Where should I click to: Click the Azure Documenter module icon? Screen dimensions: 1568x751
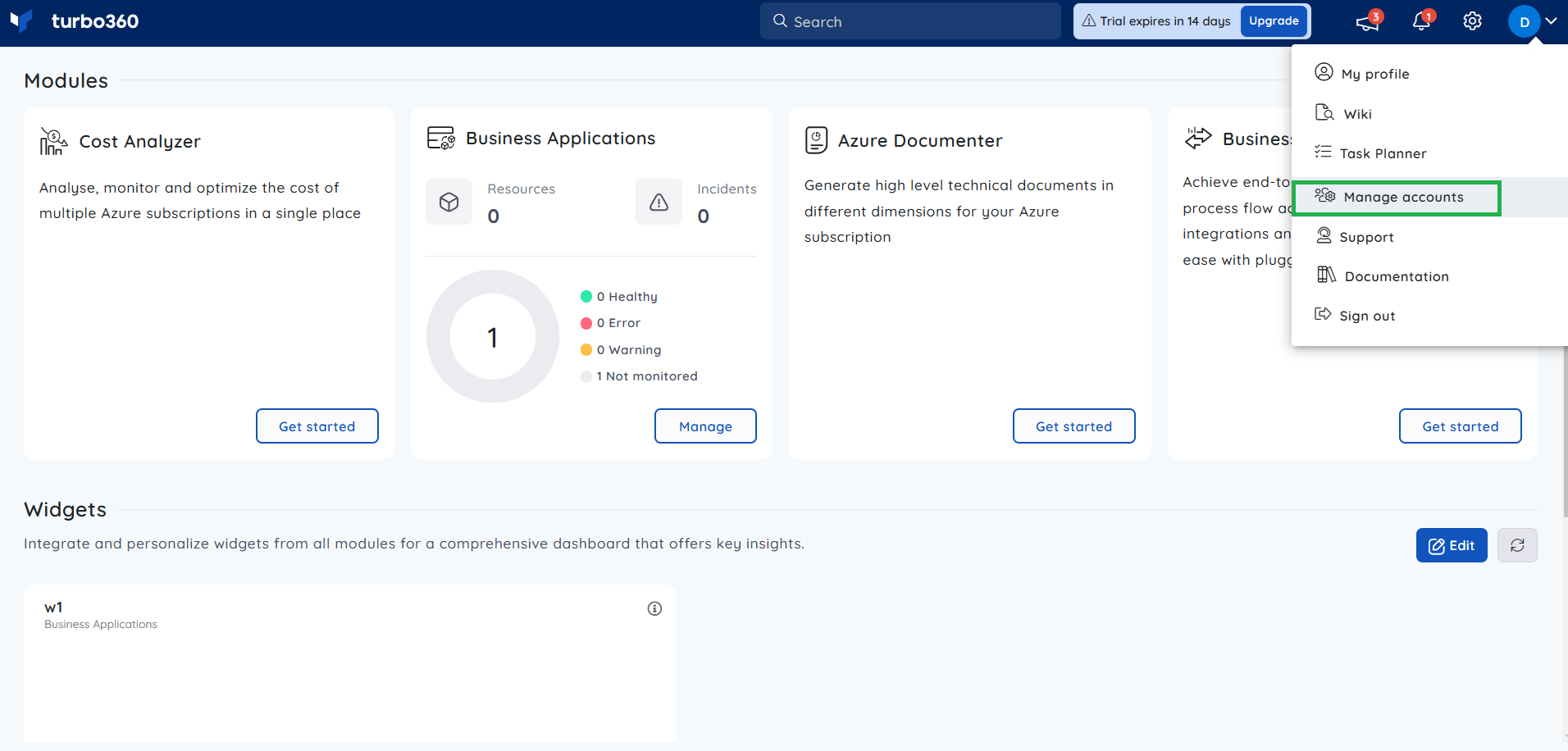click(816, 140)
